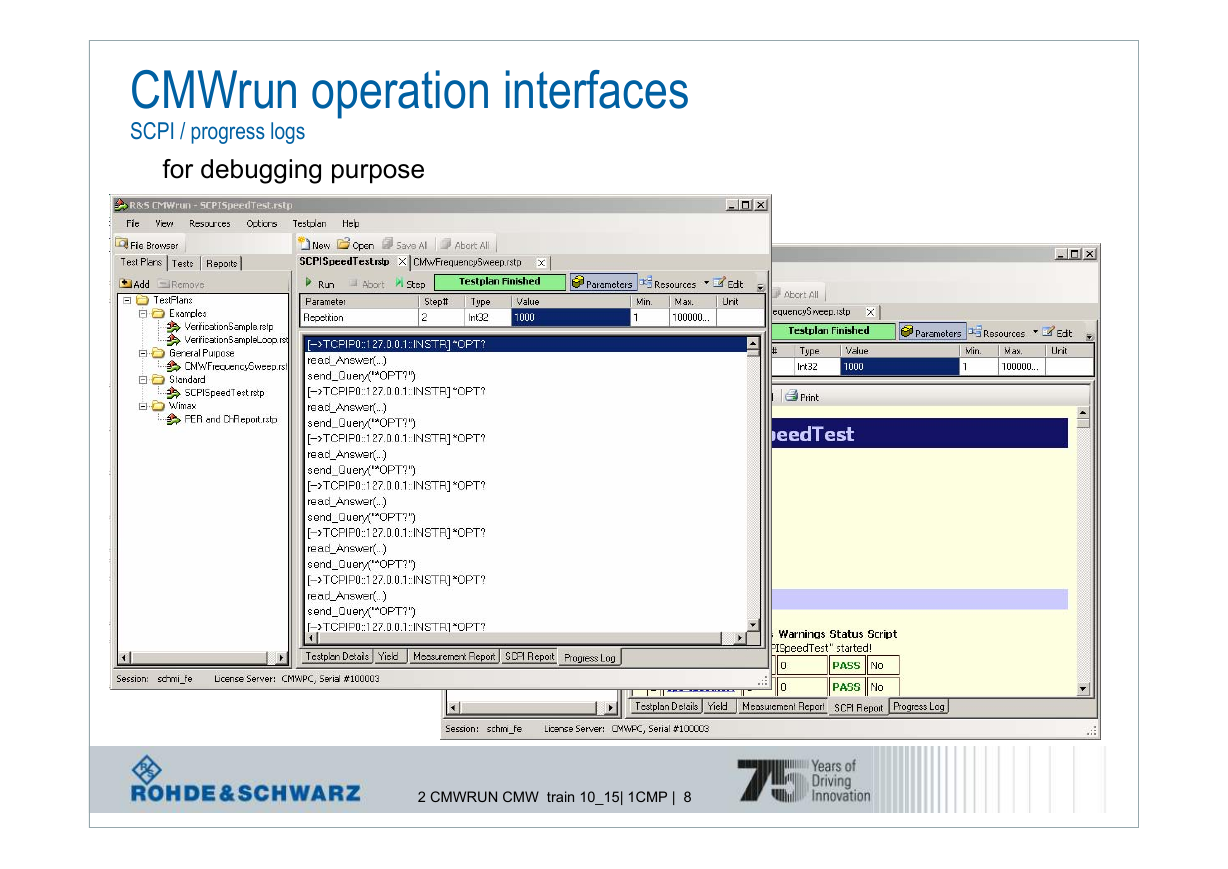Click Save All in the front window

point(405,245)
